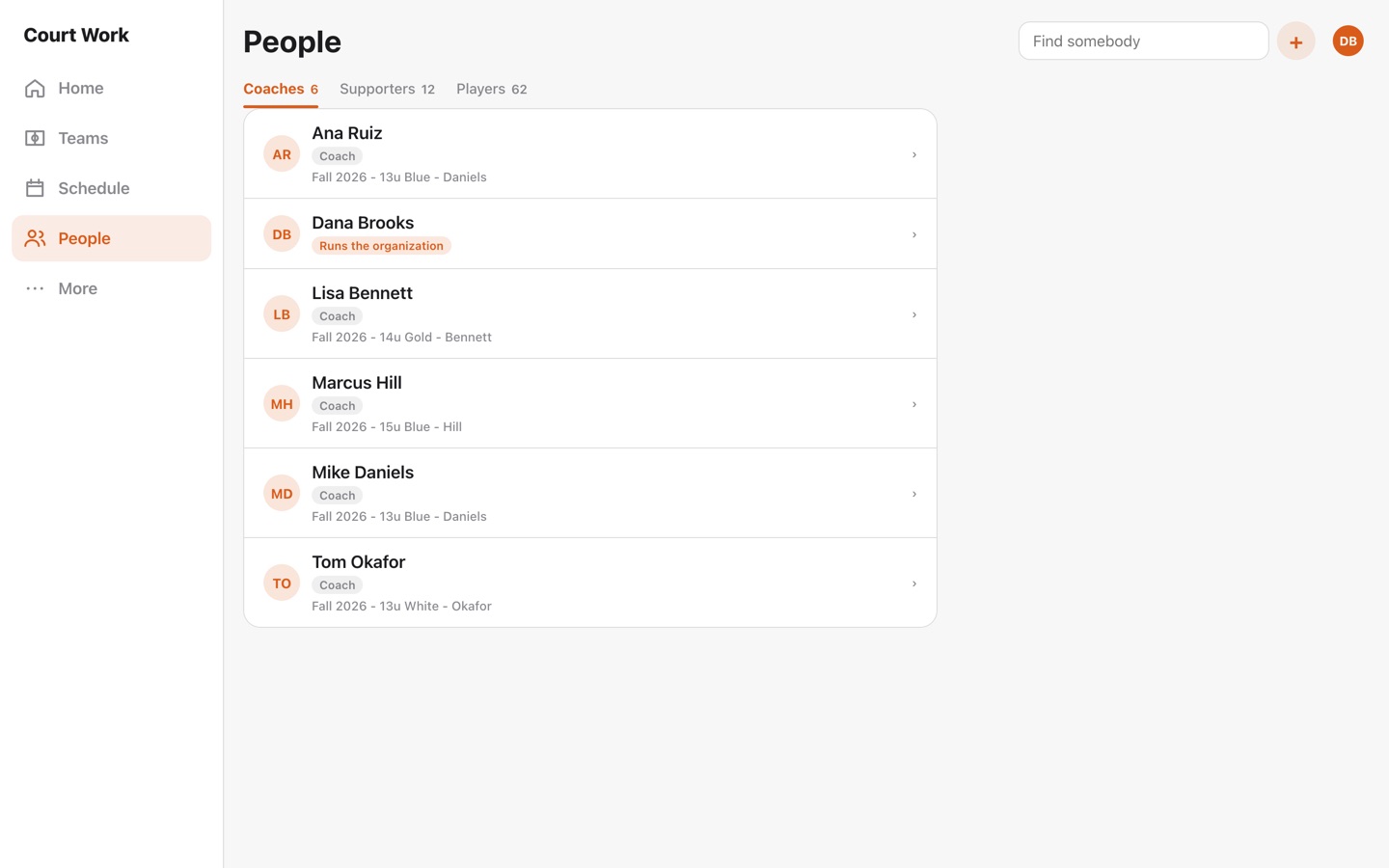Open Marcus Hill details chevron
The height and width of the screenshot is (868, 1389).
(x=914, y=404)
